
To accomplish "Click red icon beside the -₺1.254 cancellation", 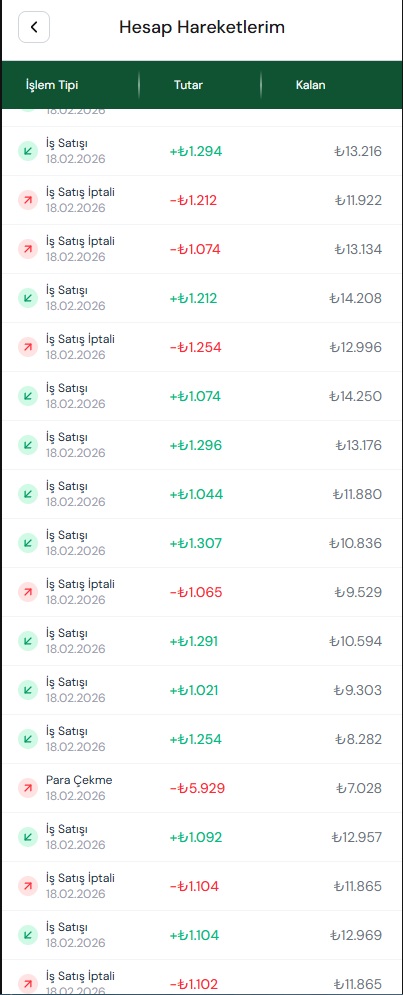I will pos(28,347).
